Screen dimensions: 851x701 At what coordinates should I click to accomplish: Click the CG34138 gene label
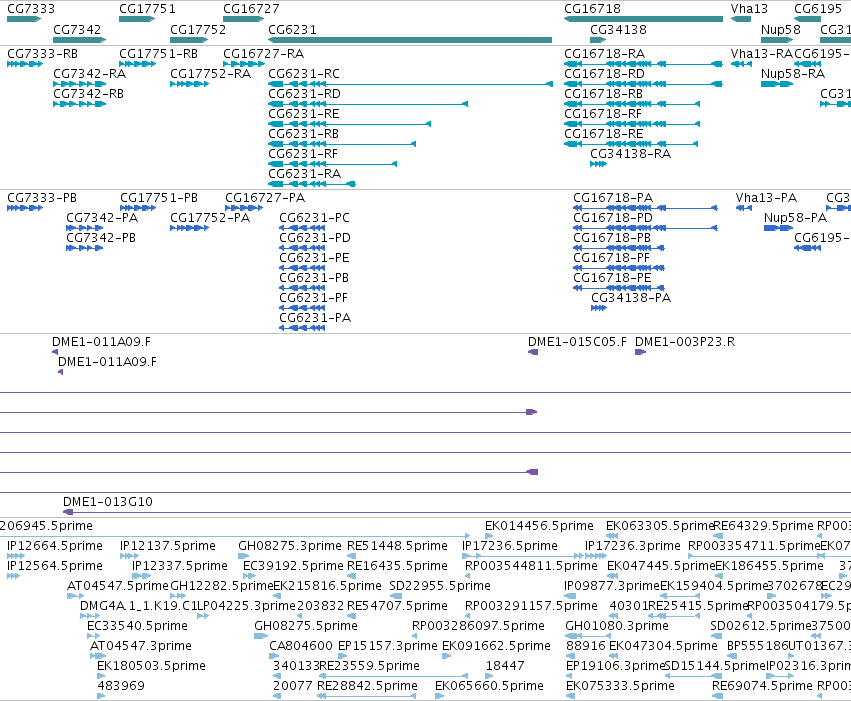pos(618,29)
